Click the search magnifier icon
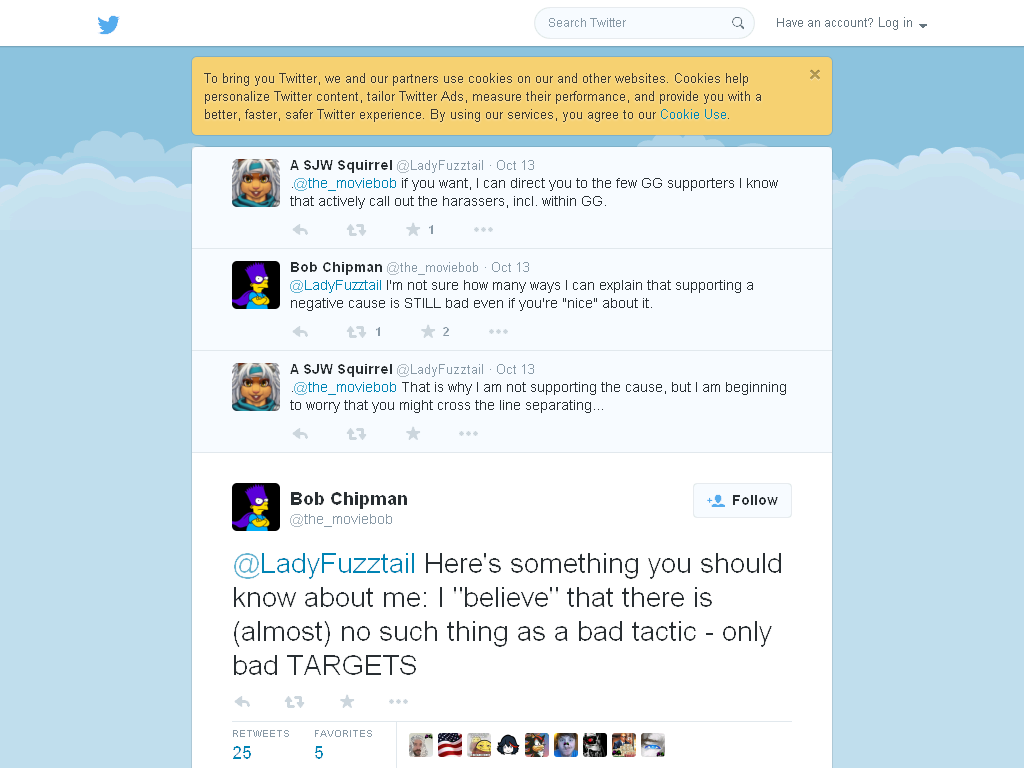Image resolution: width=1024 pixels, height=768 pixels. coord(738,23)
